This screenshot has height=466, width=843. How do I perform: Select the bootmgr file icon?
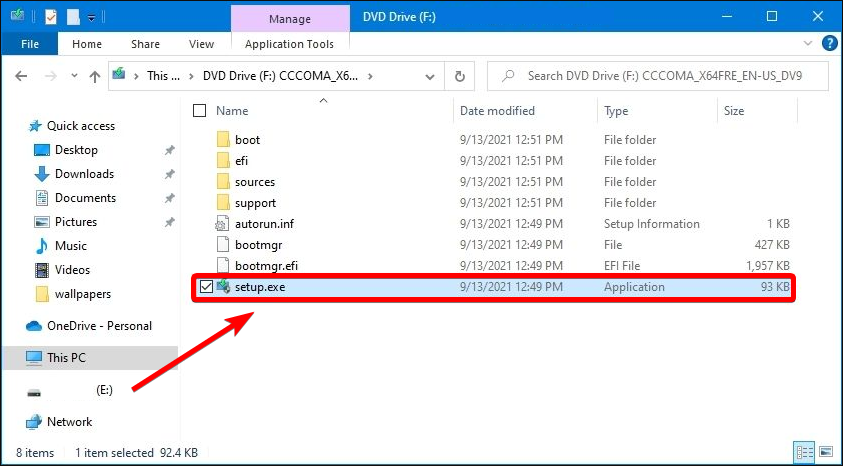click(x=223, y=245)
